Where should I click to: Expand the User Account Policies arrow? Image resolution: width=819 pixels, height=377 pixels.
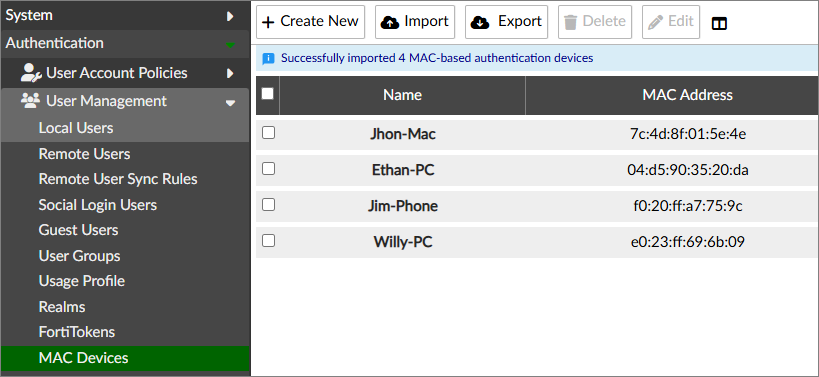coord(230,73)
